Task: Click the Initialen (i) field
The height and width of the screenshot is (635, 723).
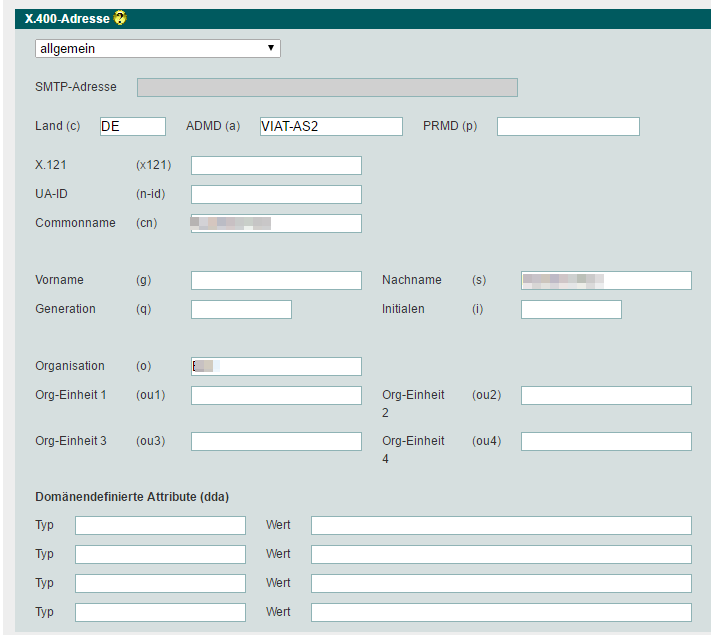Action: [571, 309]
